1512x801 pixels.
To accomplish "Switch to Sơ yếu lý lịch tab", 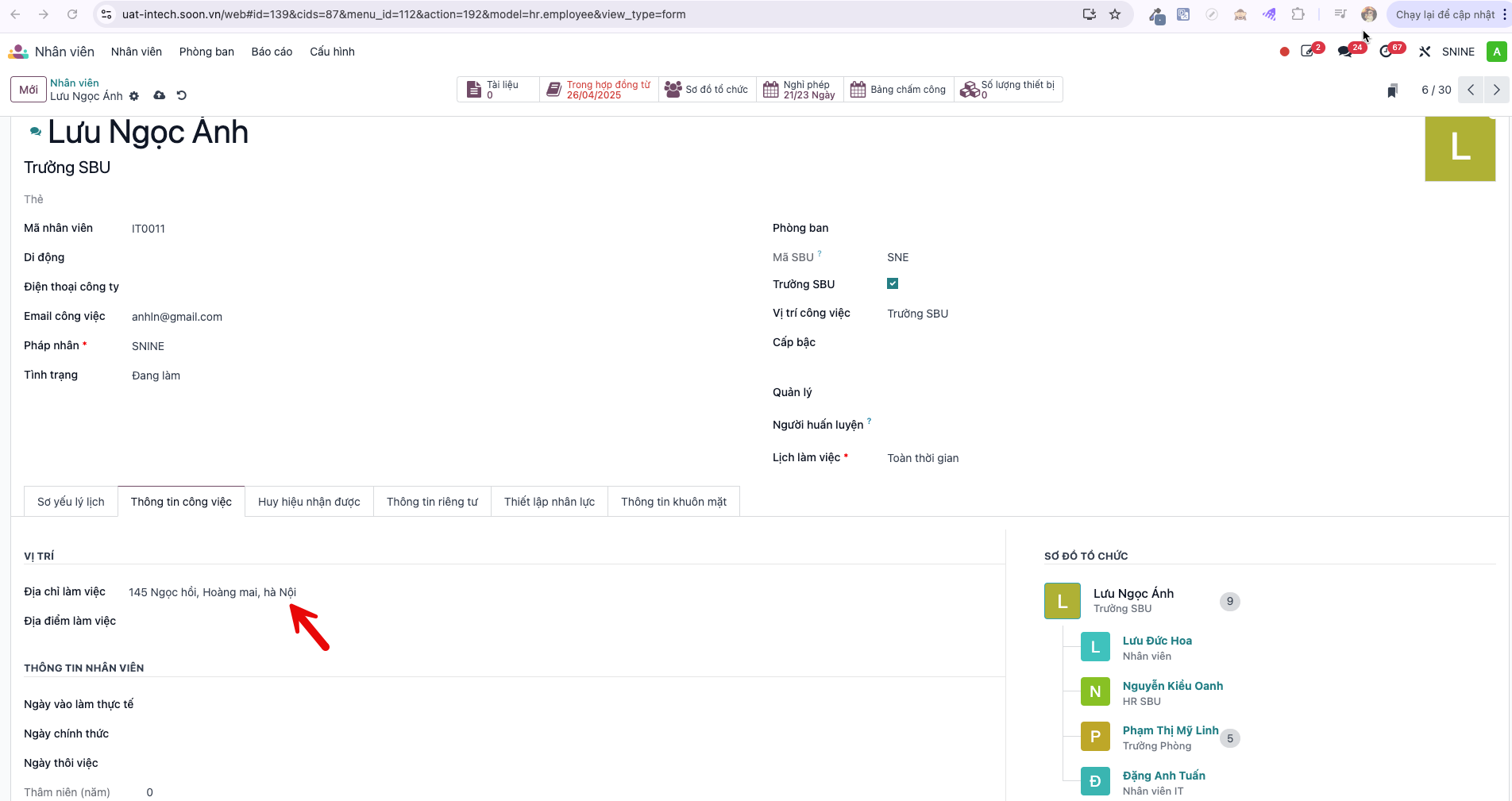I will point(71,502).
